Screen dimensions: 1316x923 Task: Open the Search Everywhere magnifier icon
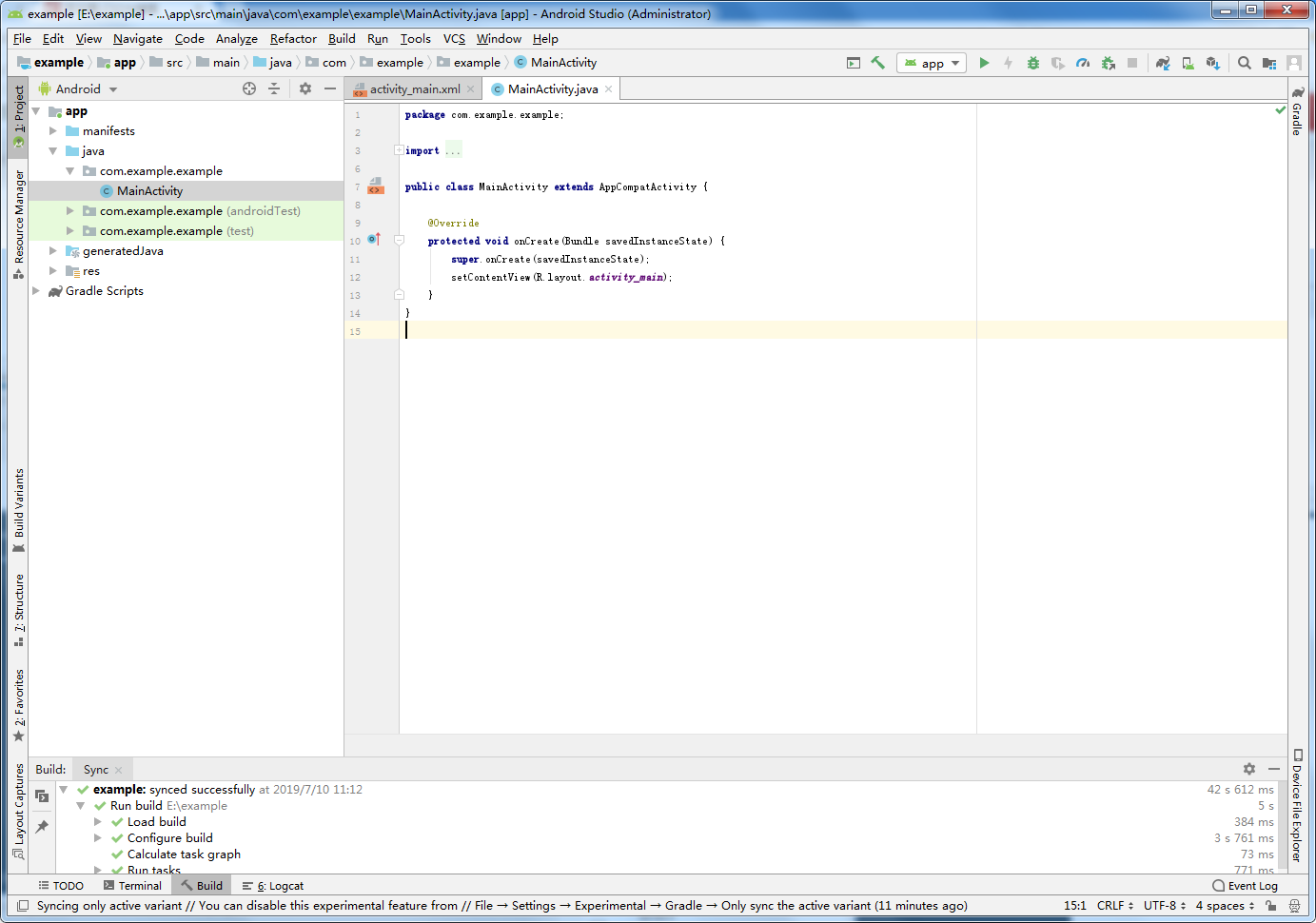tap(1245, 63)
